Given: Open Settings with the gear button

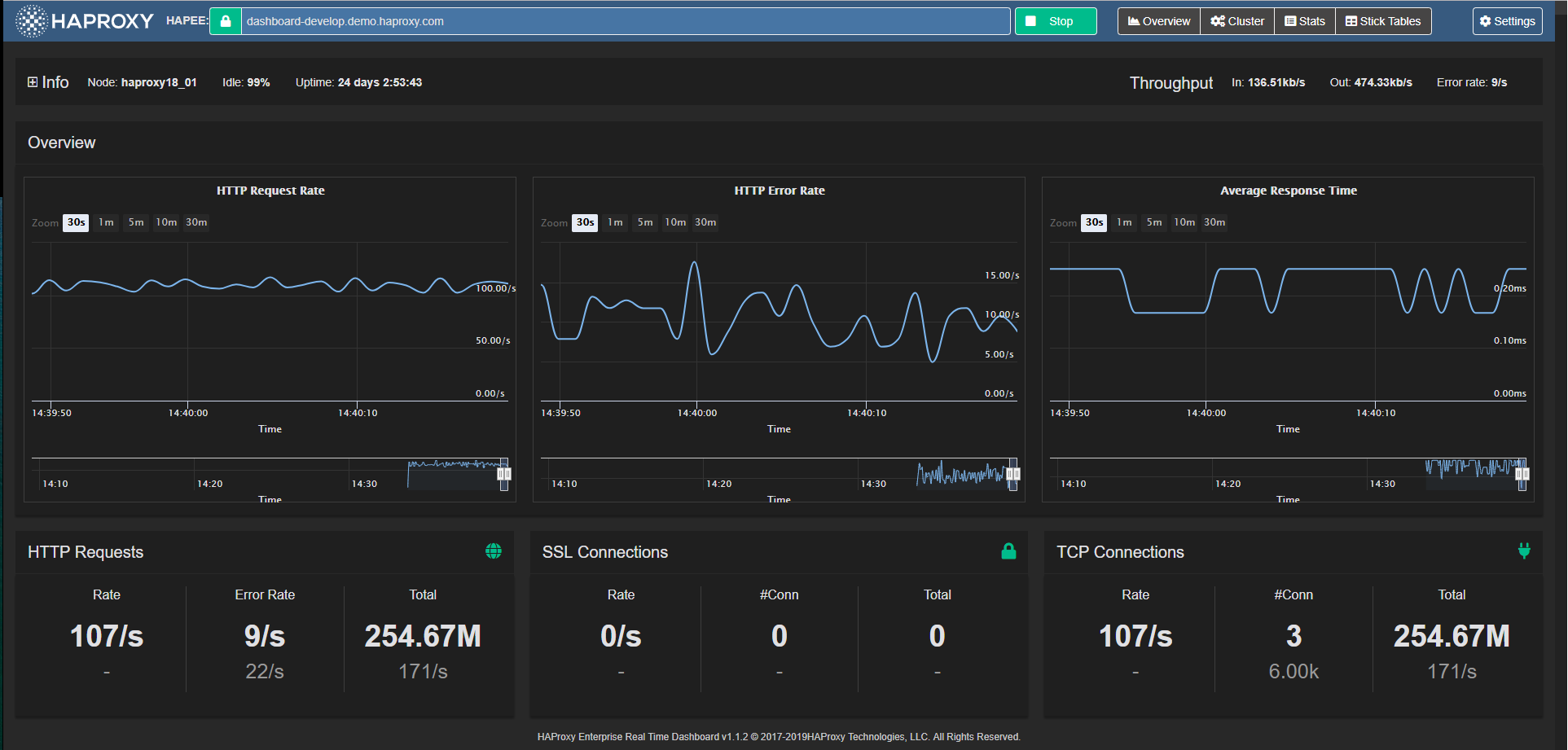Looking at the screenshot, I should 1507,21.
